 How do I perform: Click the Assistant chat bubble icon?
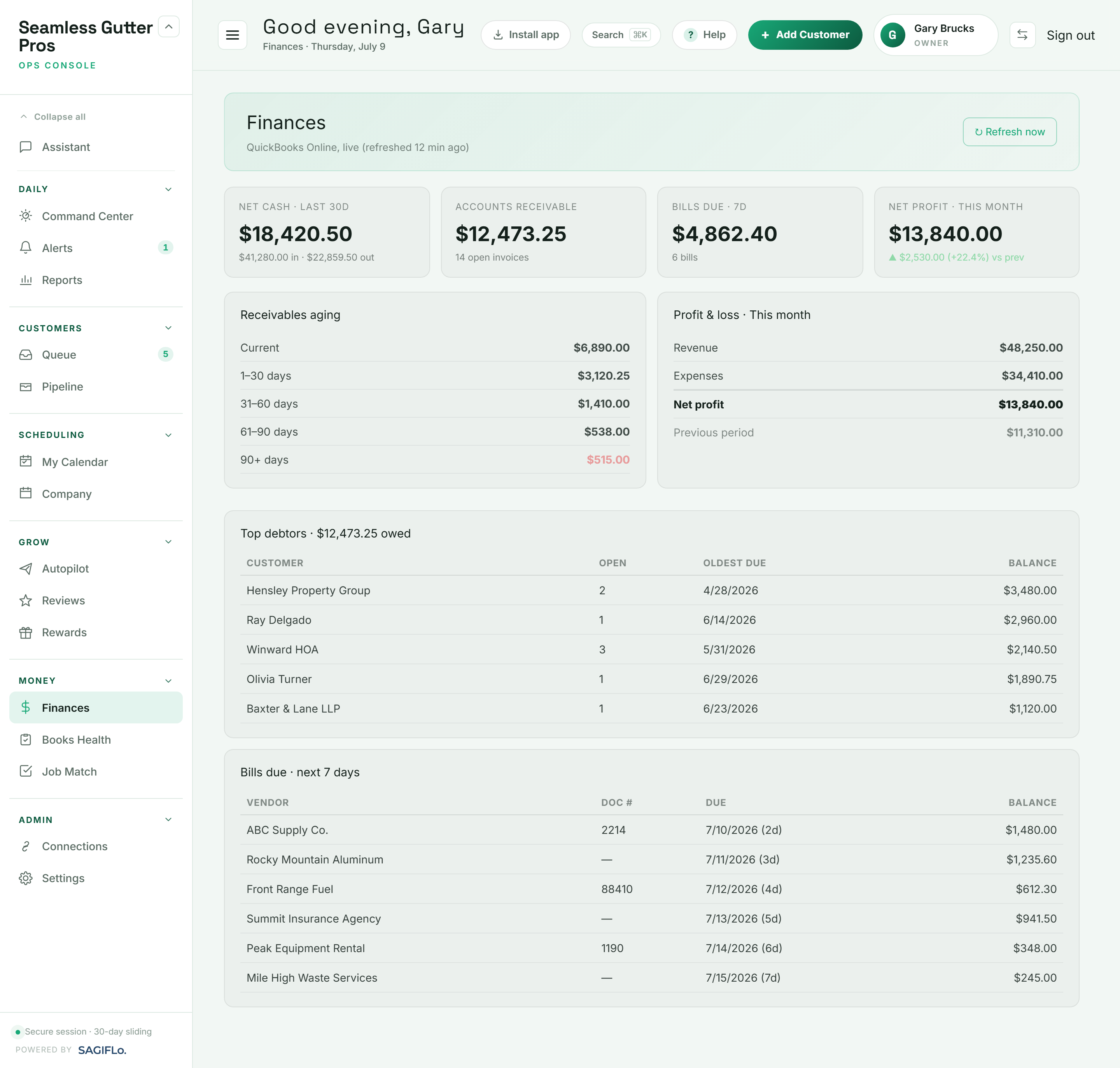click(x=26, y=147)
